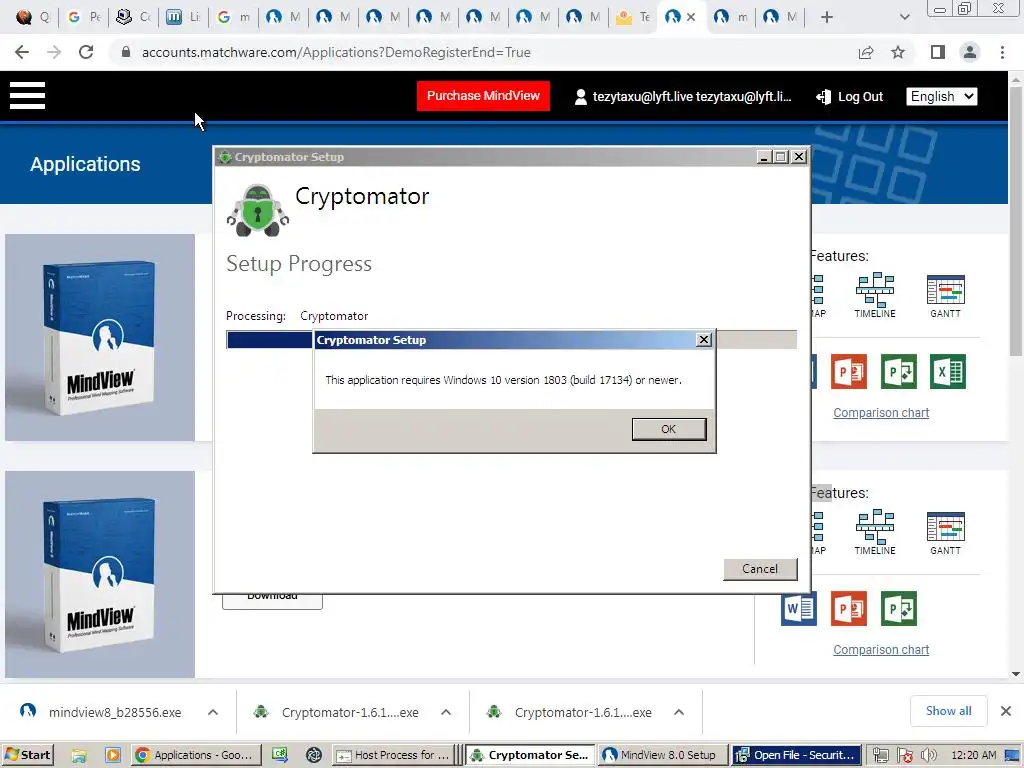
Task: Click the Cryptomator robot logo
Action: pos(257,210)
